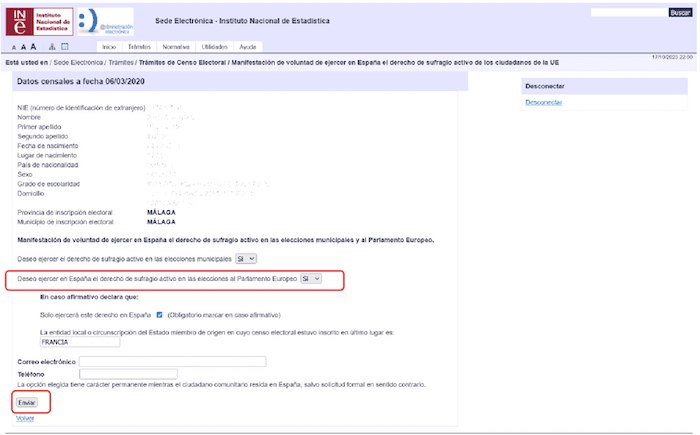Viewport: 700px width, 435px height.
Task: Click the Datos censales a fecha 06/03/2020 heading
Action: [81, 81]
